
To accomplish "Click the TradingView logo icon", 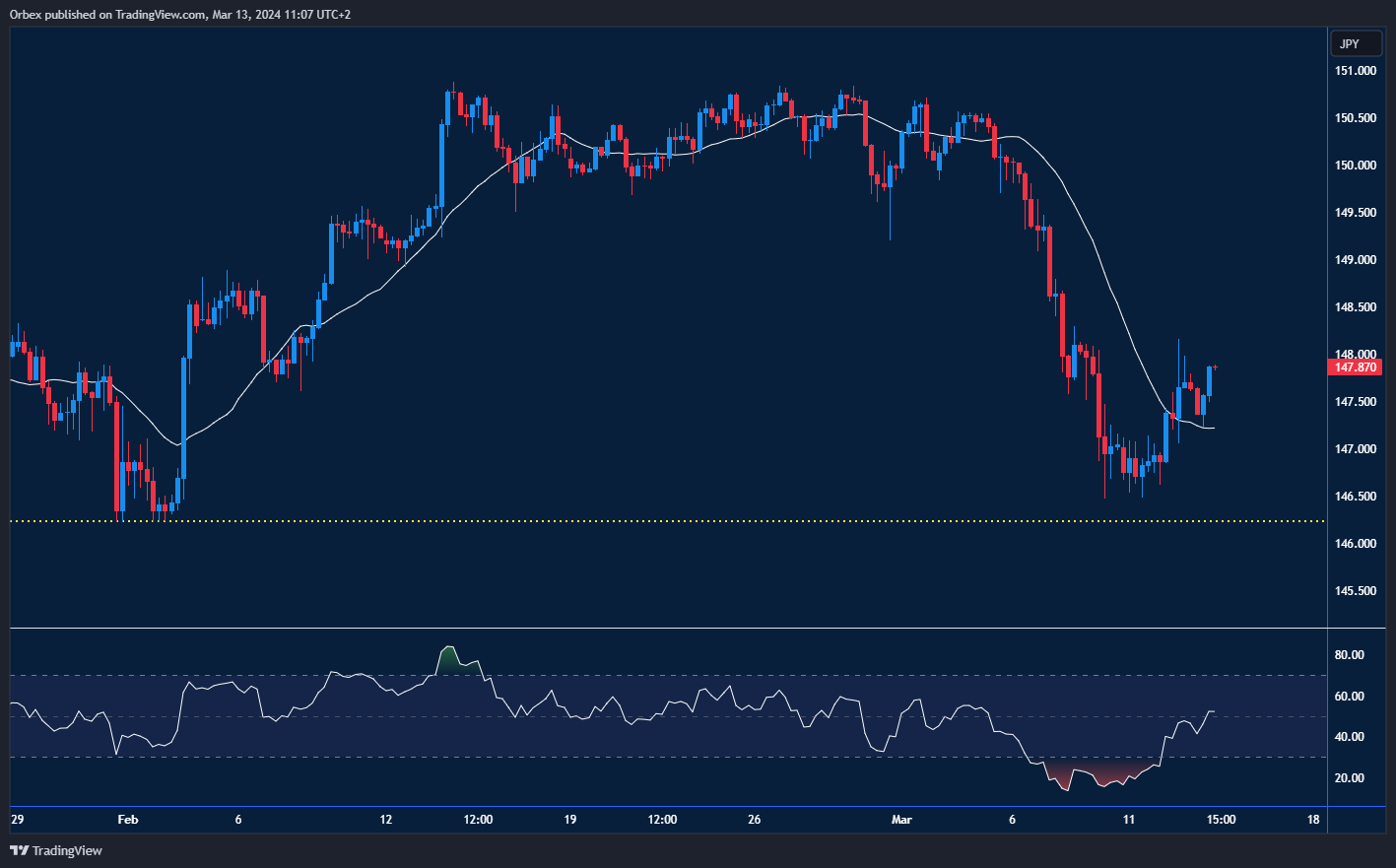I will pyautogui.click(x=18, y=850).
